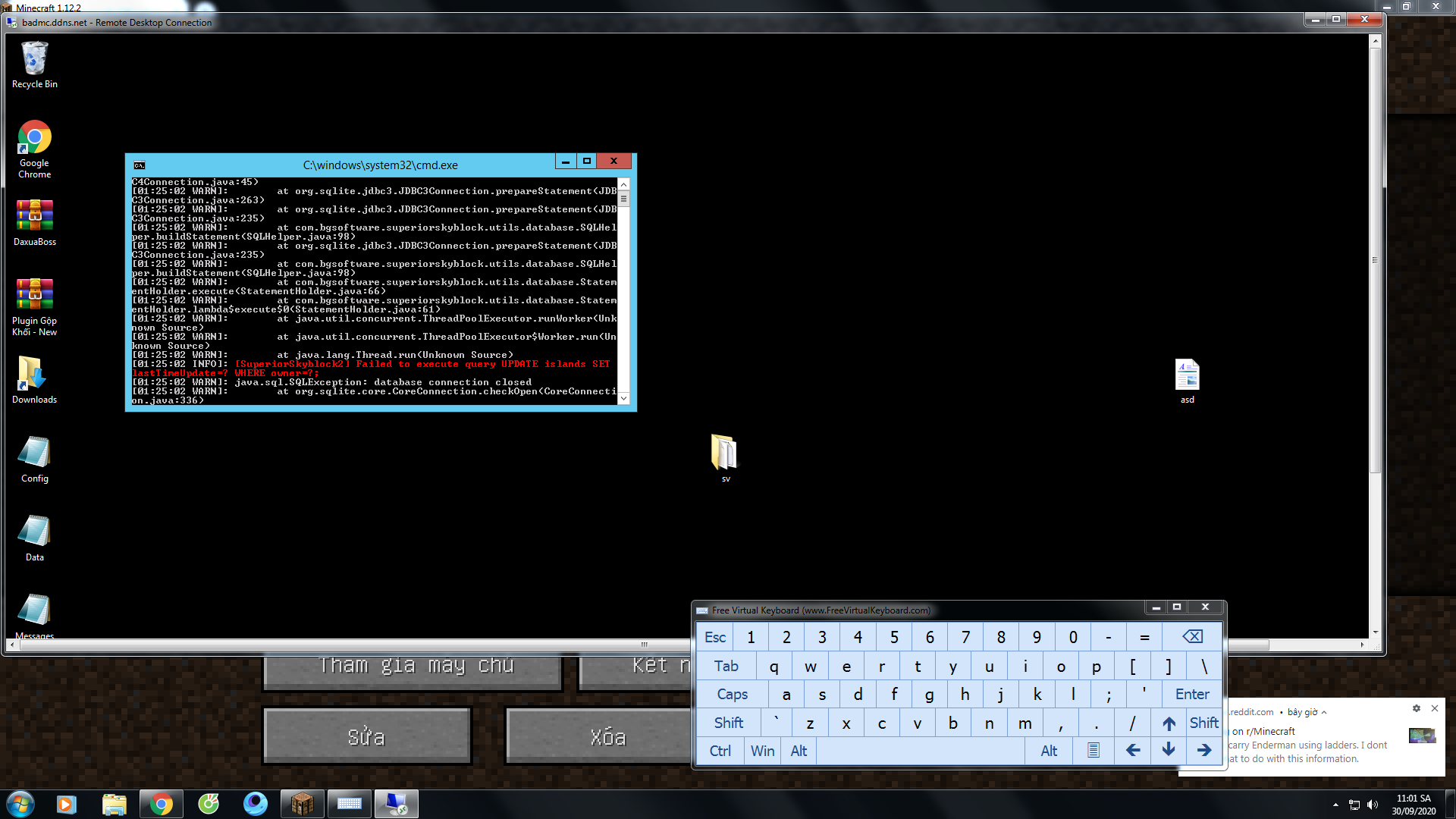
Task: Click the Minecraft icon in the taskbar
Action: pyautogui.click(x=302, y=804)
